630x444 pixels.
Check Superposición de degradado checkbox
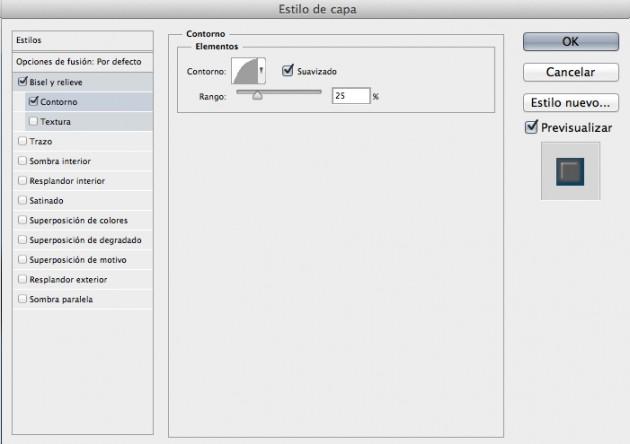click(22, 239)
